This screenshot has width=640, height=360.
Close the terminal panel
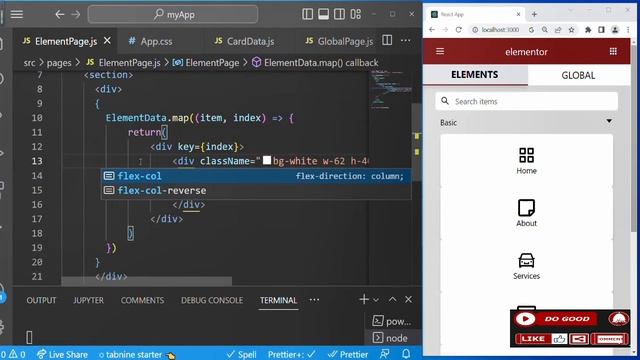[409, 300]
